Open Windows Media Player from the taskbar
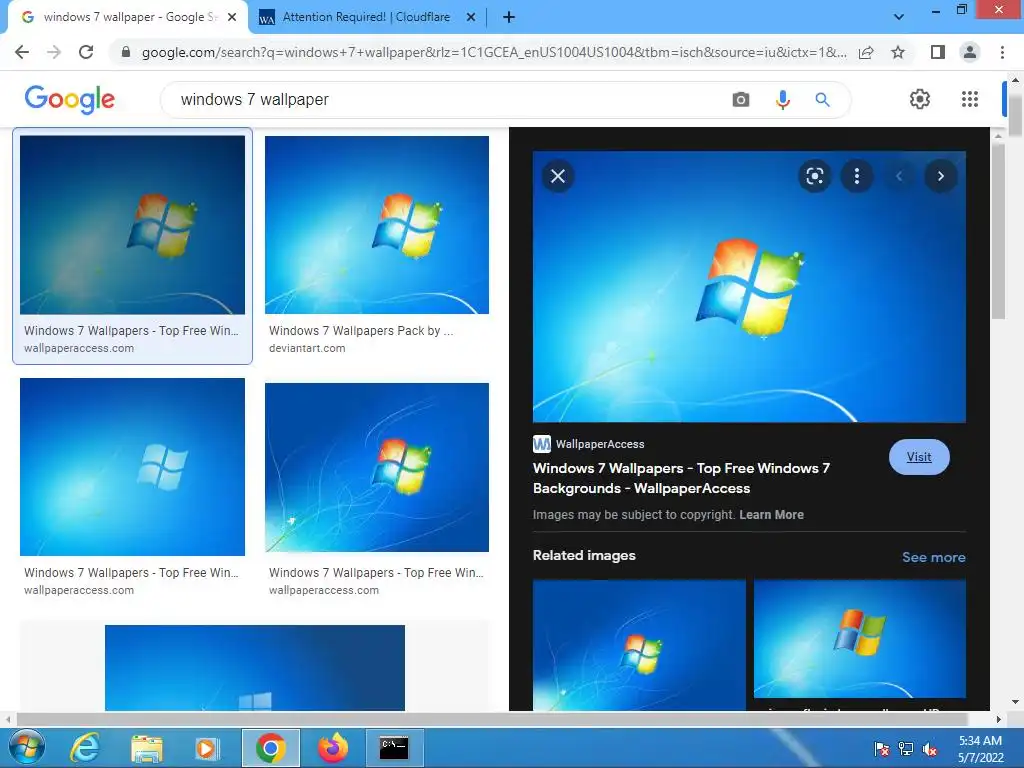Image resolution: width=1024 pixels, height=768 pixels. 208,748
